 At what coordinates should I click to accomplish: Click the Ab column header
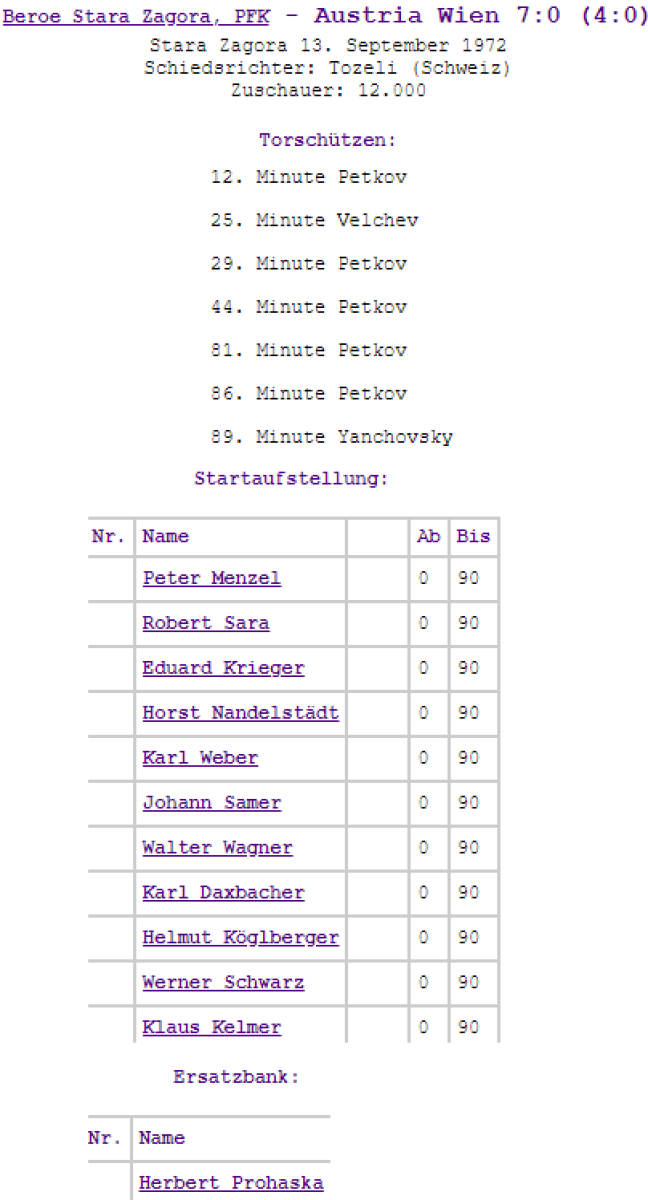click(428, 536)
